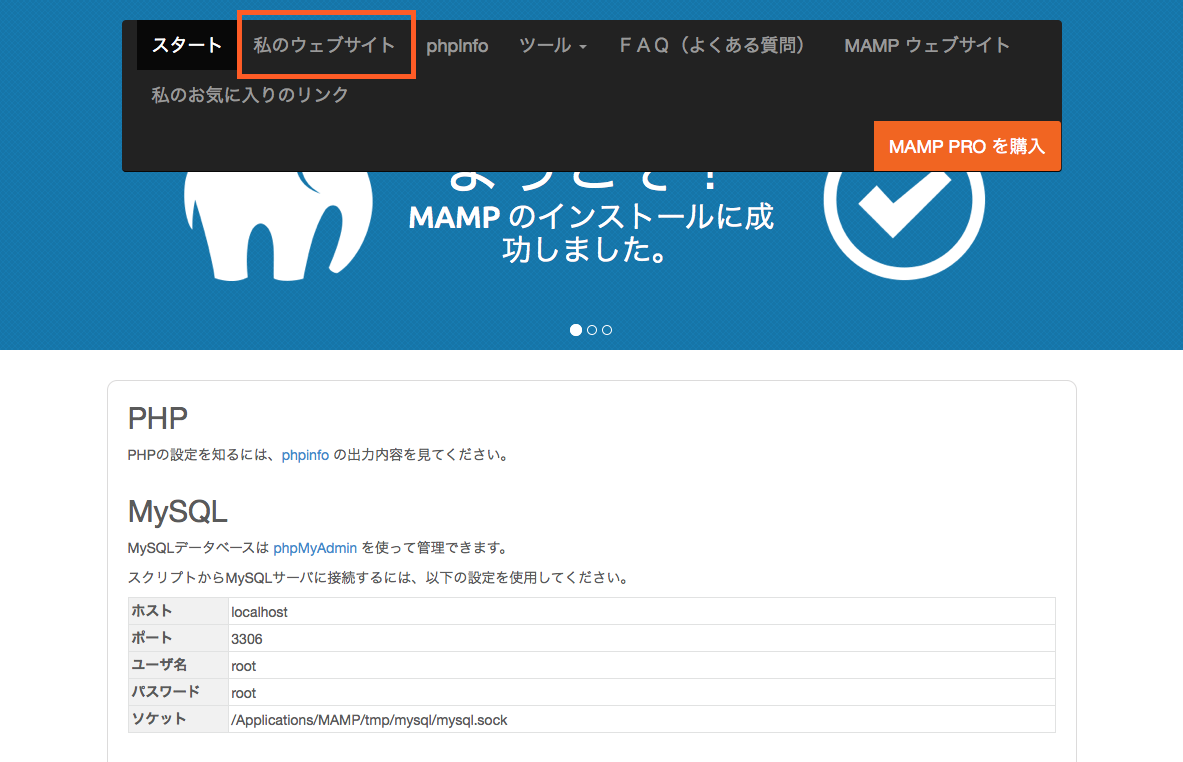Open 私のウェブサイト in the navbar
This screenshot has height=762, width=1183.
pyautogui.click(x=325, y=46)
